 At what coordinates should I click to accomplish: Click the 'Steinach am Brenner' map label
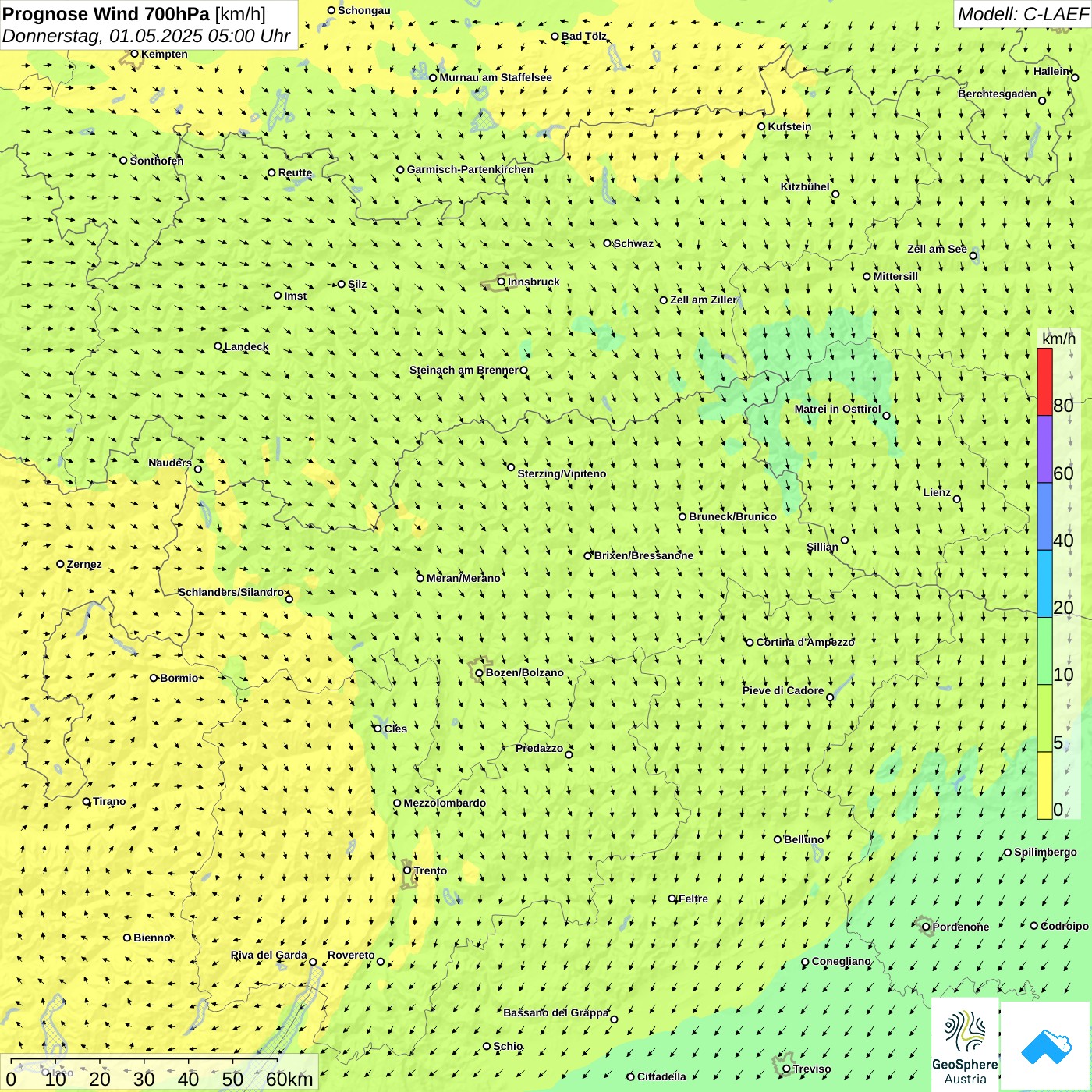[464, 370]
